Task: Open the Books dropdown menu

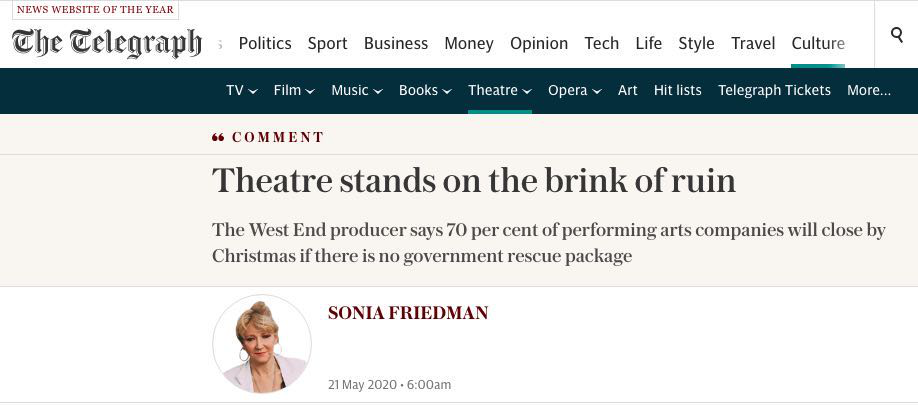Action: [x=425, y=90]
